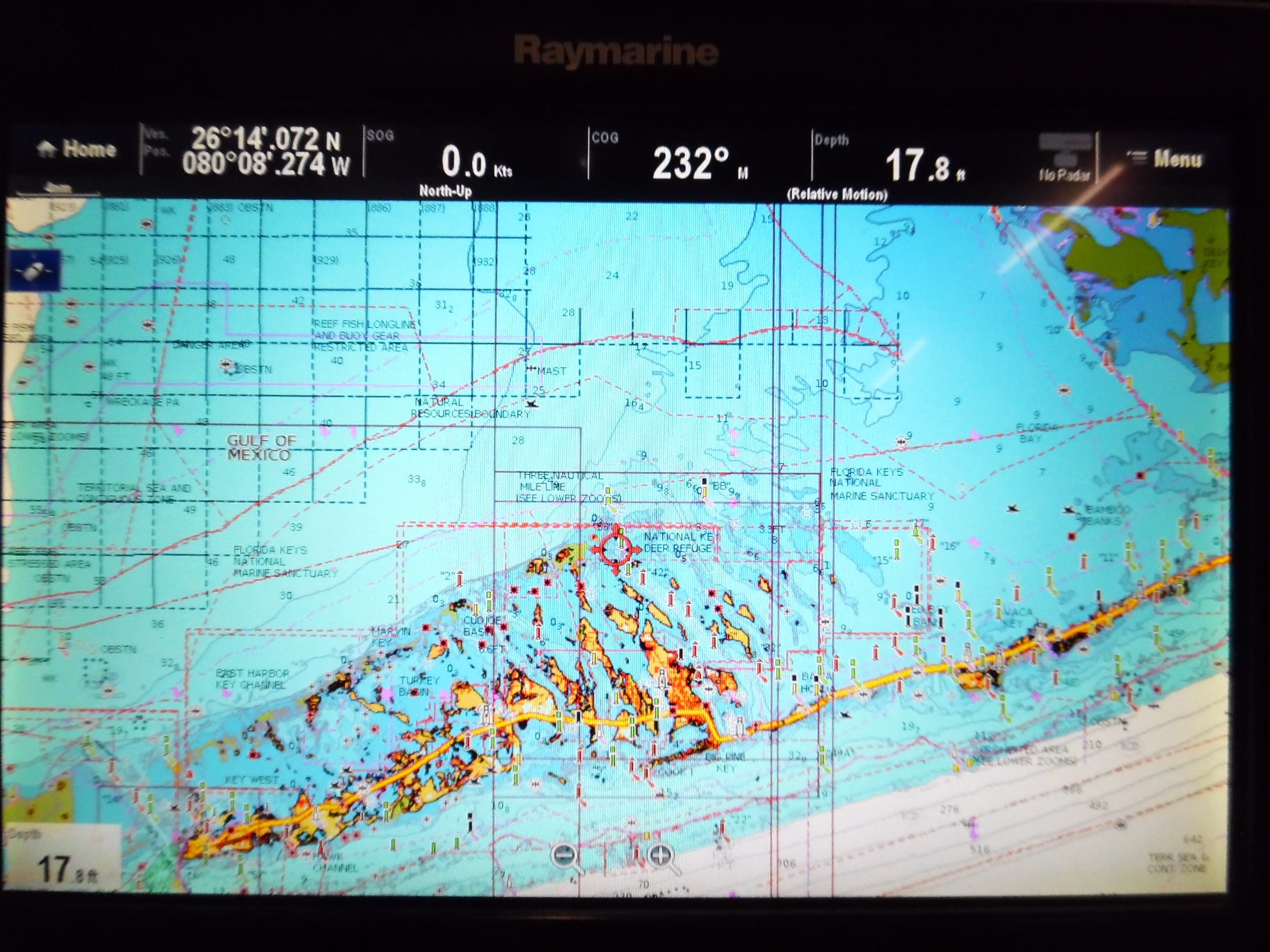Tap the FLORIDA BAY label

coord(1037,432)
